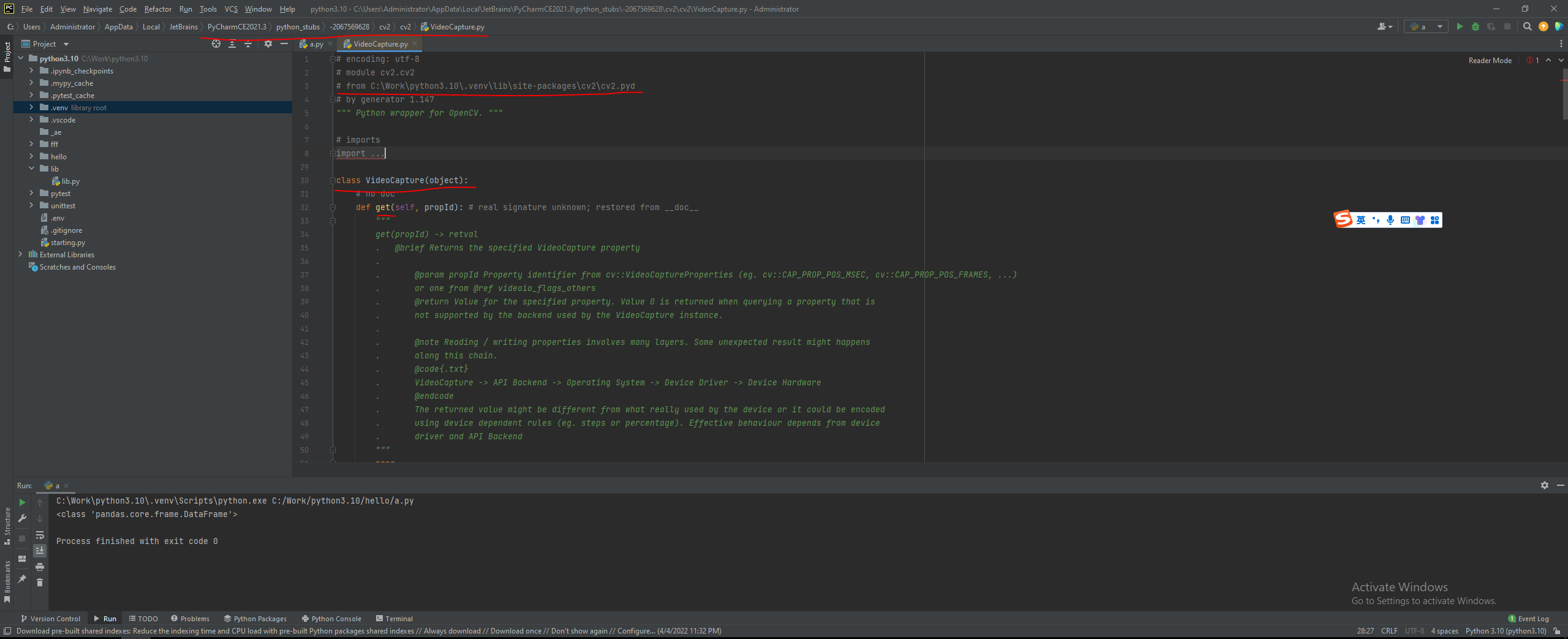1568x639 pixels.
Task: Expand the hello folder
Action: [x=31, y=156]
